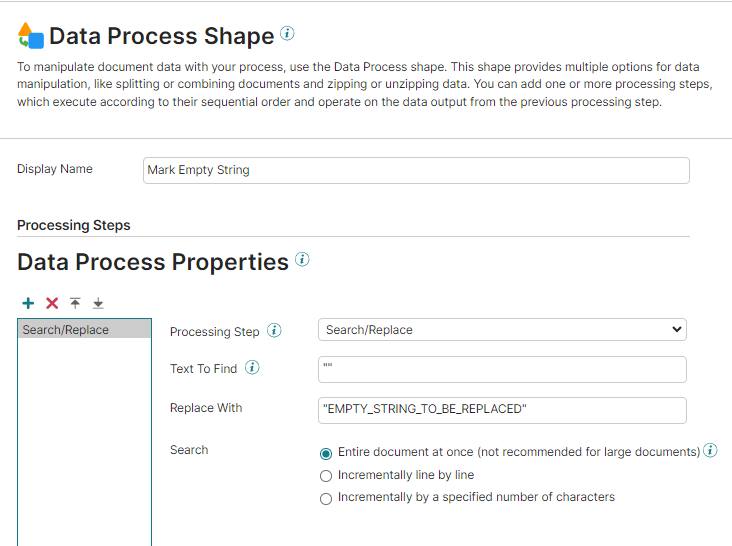
Task: Open info icon beside Entire document option
Action: pos(710,451)
